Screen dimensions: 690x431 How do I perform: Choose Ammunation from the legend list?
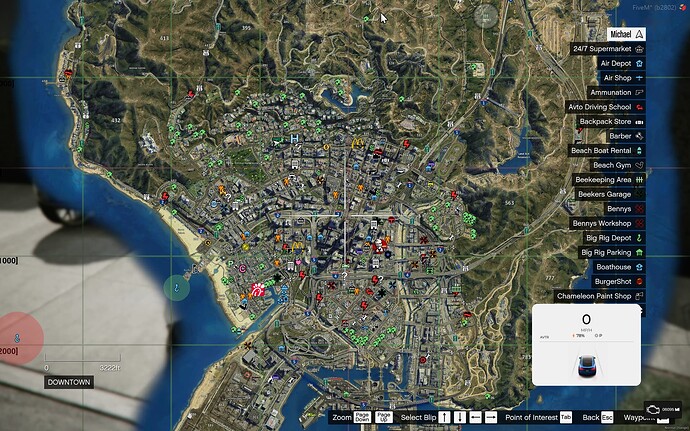click(616, 92)
